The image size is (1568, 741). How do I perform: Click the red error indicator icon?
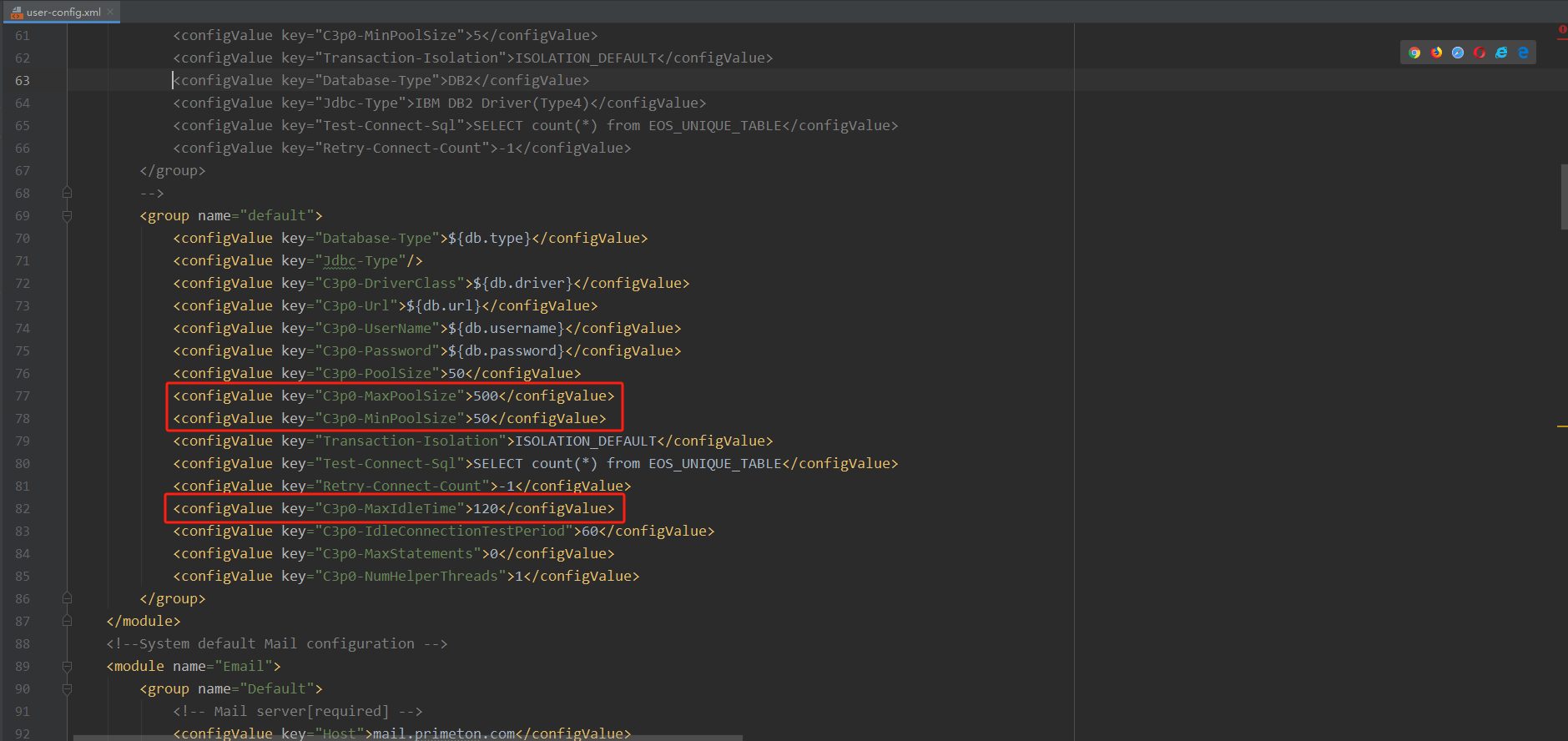coord(1562,29)
